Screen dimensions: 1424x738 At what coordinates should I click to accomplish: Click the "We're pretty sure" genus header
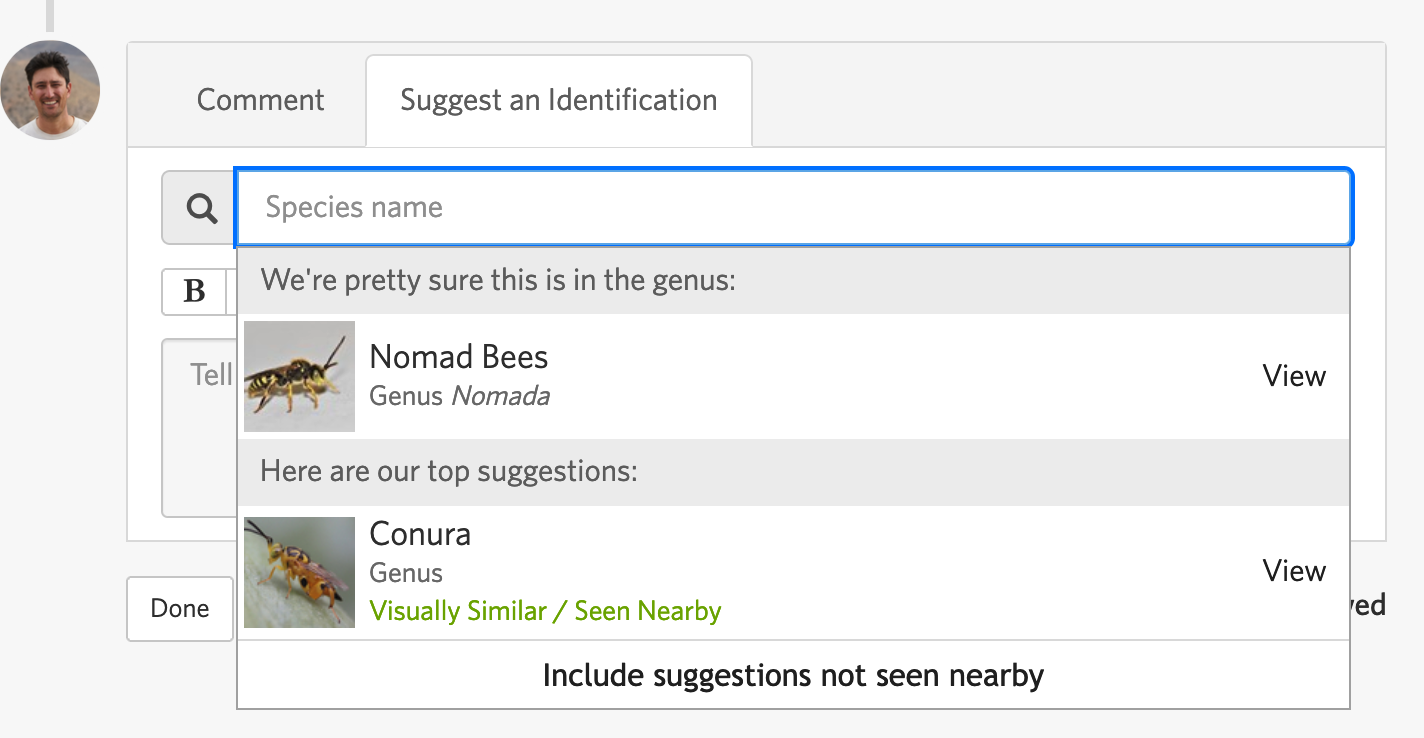[498, 280]
